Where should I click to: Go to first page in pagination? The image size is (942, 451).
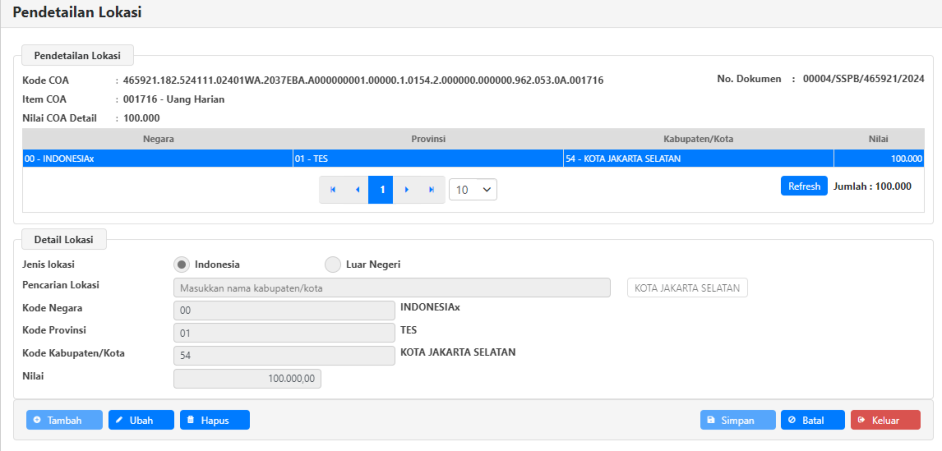point(332,189)
